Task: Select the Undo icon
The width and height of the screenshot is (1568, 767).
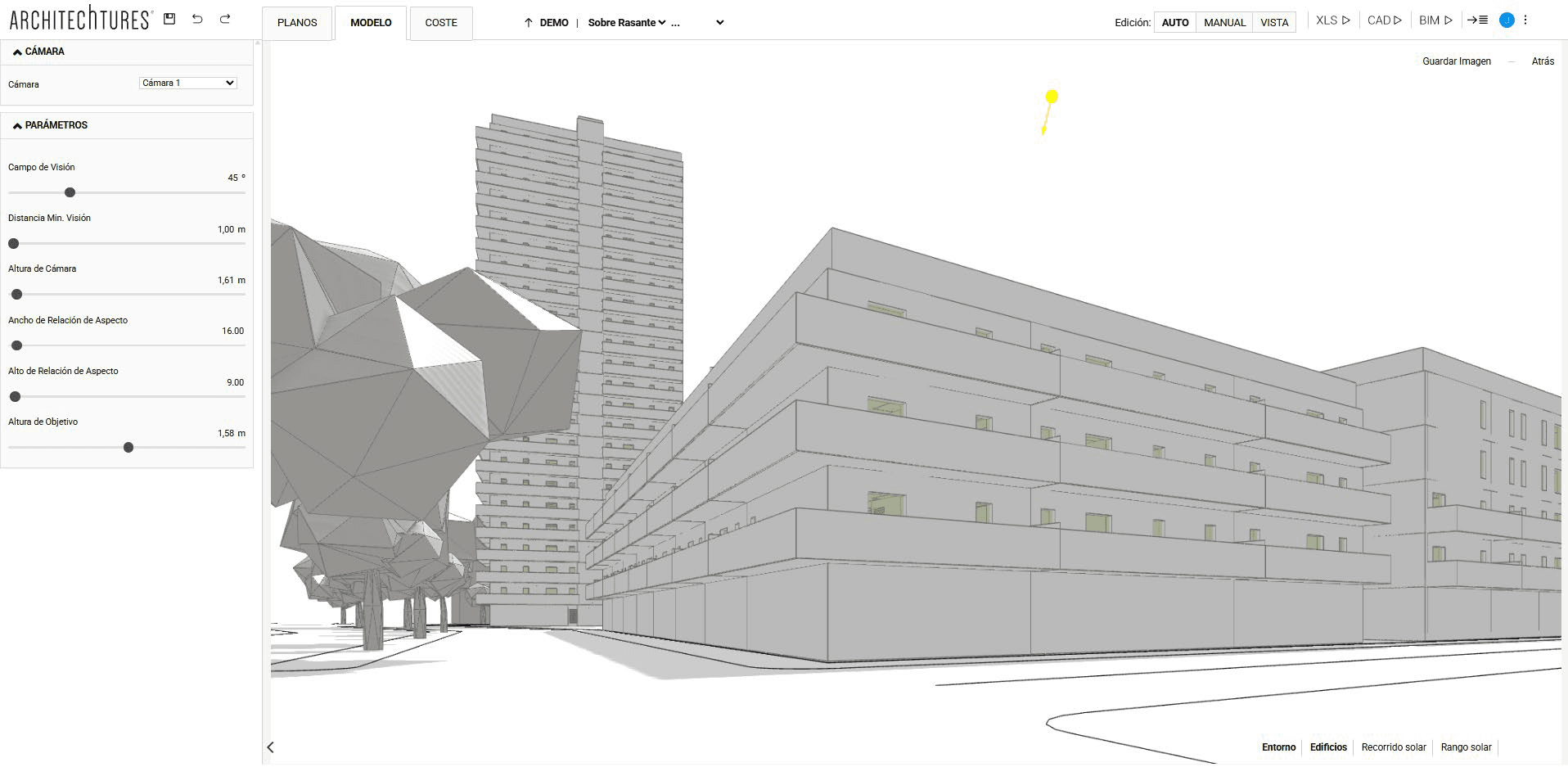Action: pos(196,18)
